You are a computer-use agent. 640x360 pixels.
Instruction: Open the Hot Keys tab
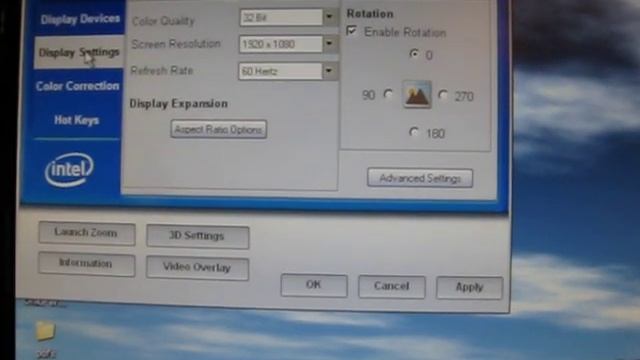pyautogui.click(x=77, y=120)
